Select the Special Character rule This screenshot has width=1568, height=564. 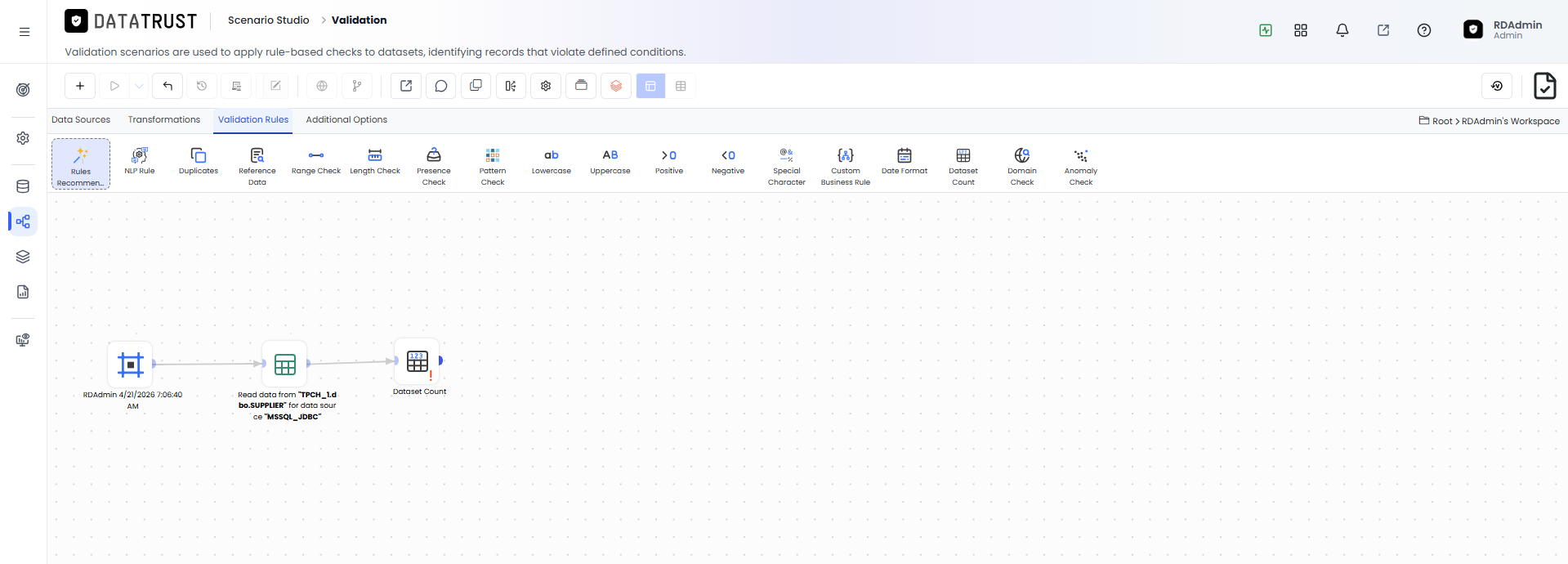pos(787,166)
